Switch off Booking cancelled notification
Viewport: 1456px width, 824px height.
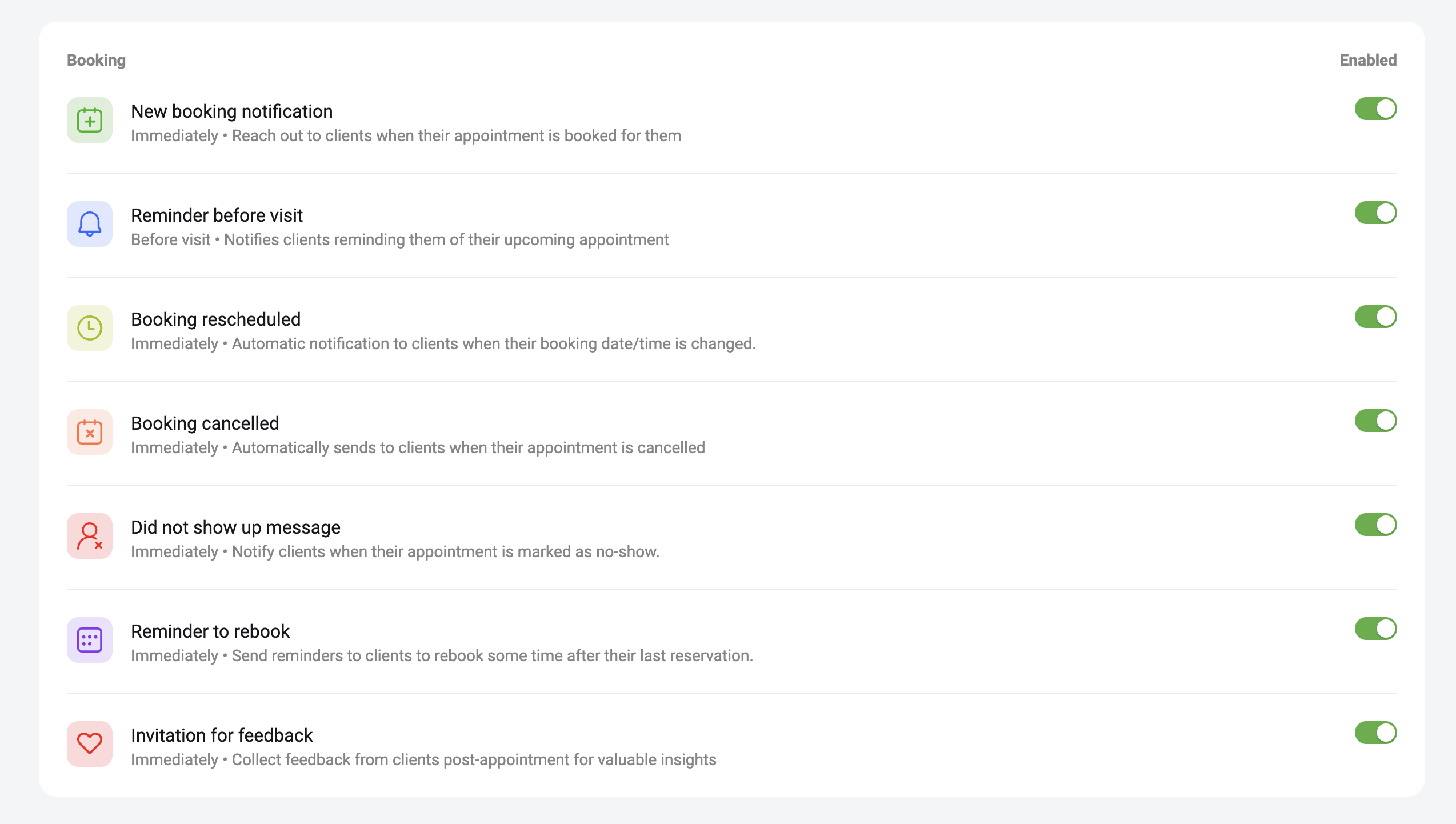tap(1375, 421)
